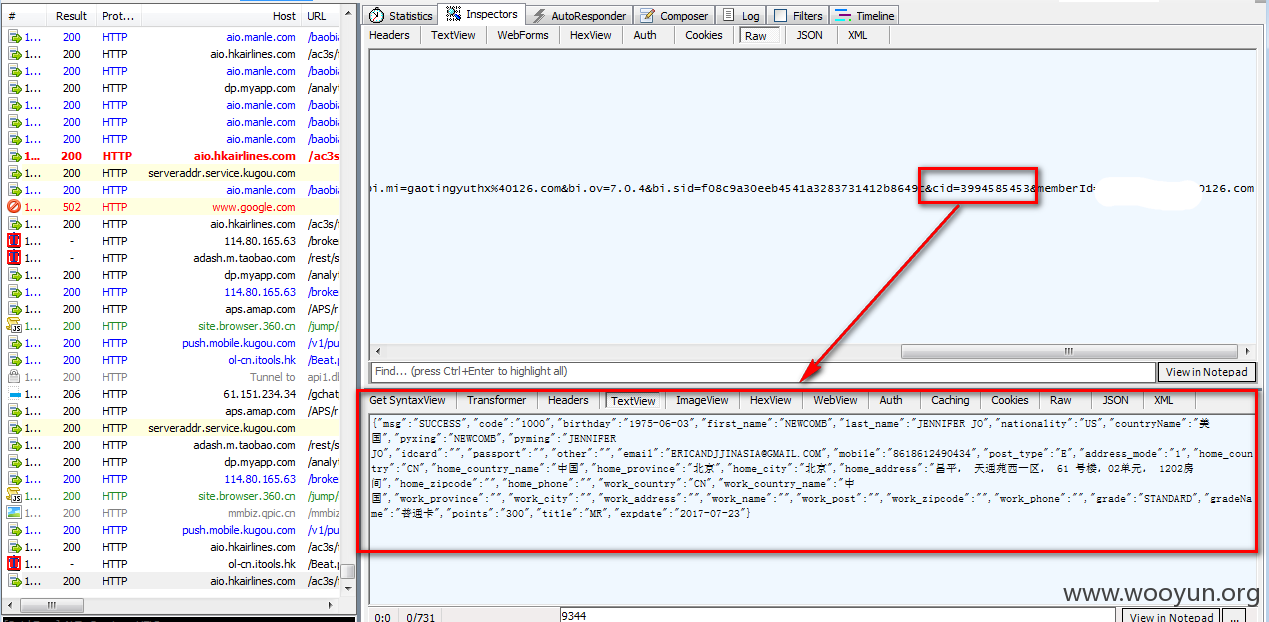This screenshot has width=1269, height=622.
Task: Open the AutoResponder tab
Action: (580, 16)
